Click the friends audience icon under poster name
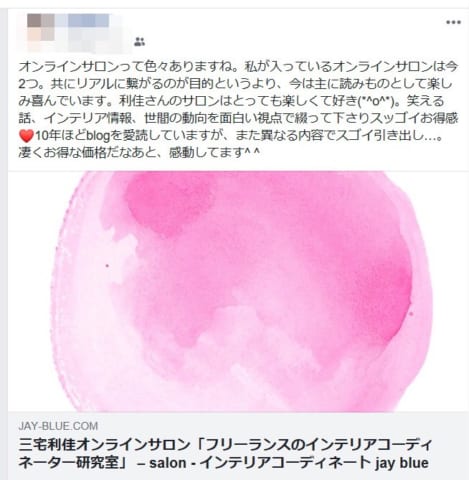 pos(140,42)
